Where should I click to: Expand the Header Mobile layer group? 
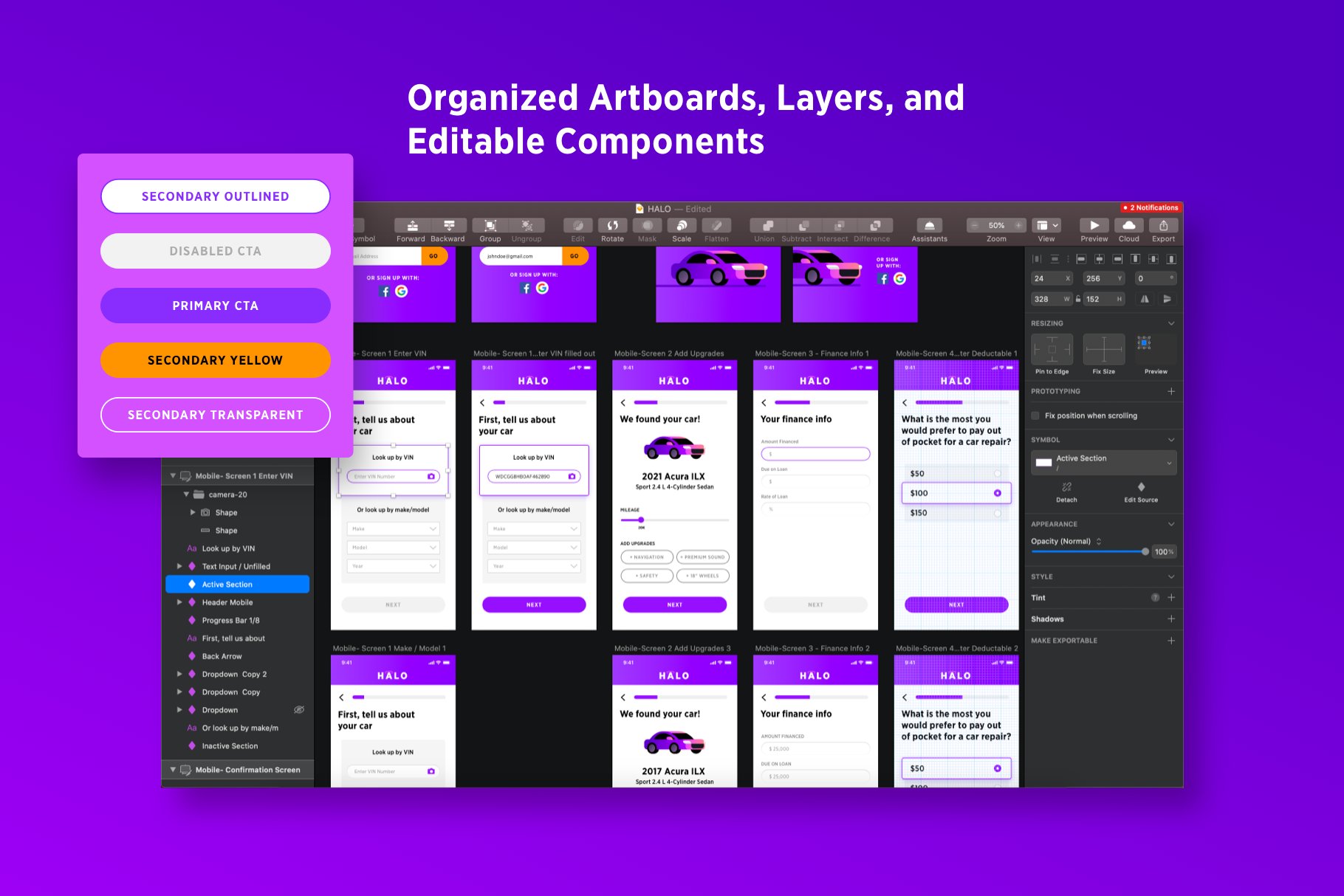click(179, 602)
